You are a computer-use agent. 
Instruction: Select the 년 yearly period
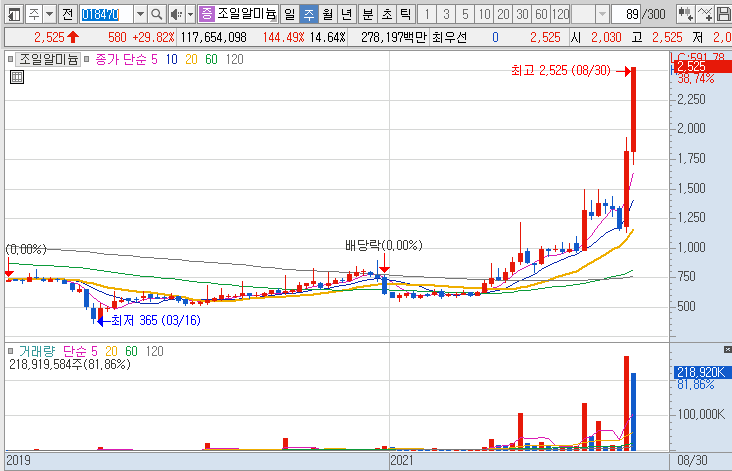pos(346,14)
